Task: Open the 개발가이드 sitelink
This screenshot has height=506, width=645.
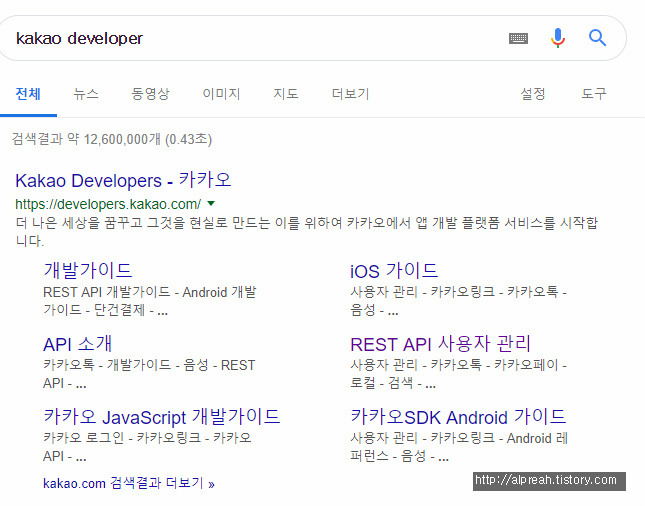Action: (x=88, y=270)
